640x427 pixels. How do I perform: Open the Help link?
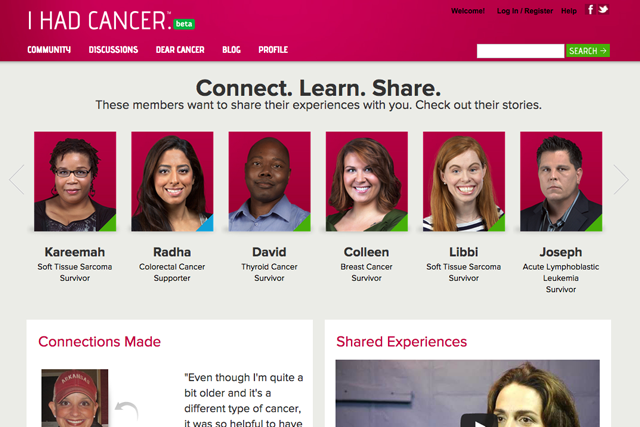tap(569, 11)
